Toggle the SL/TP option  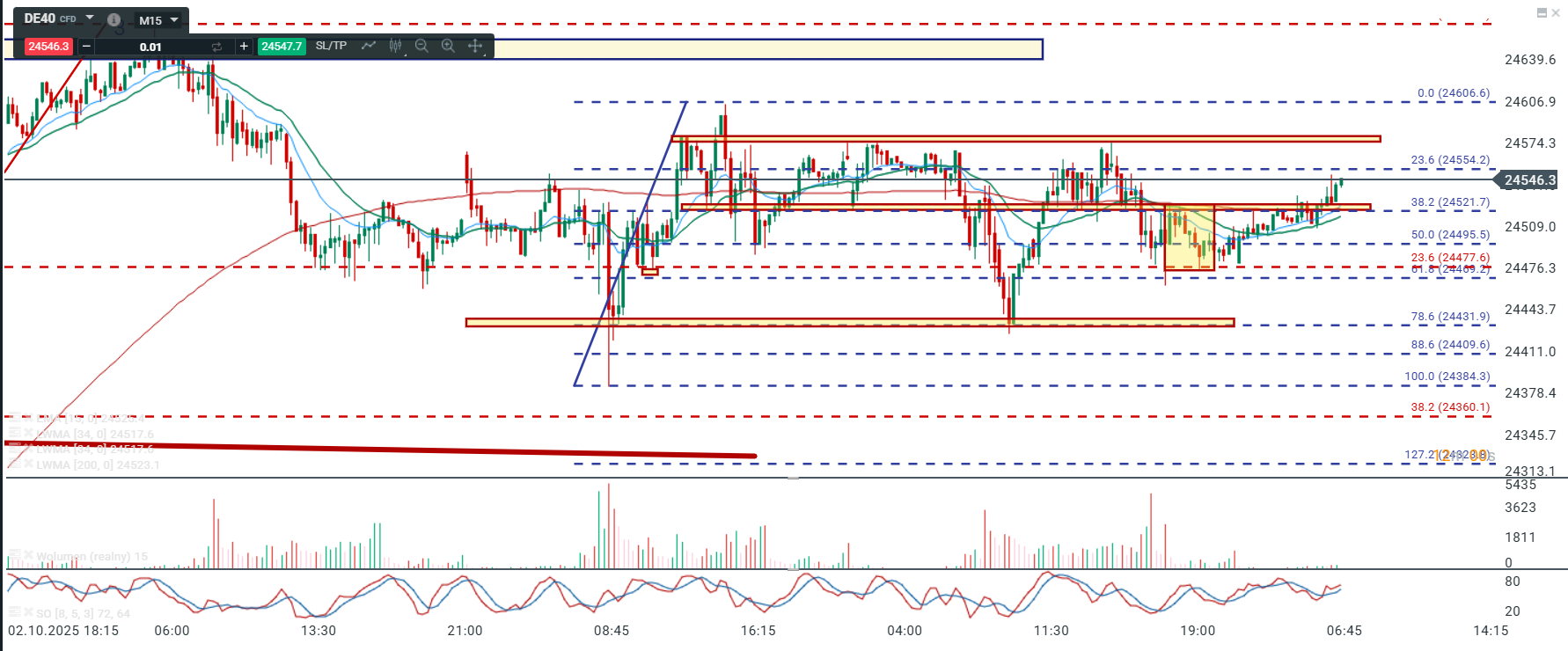click(x=331, y=46)
